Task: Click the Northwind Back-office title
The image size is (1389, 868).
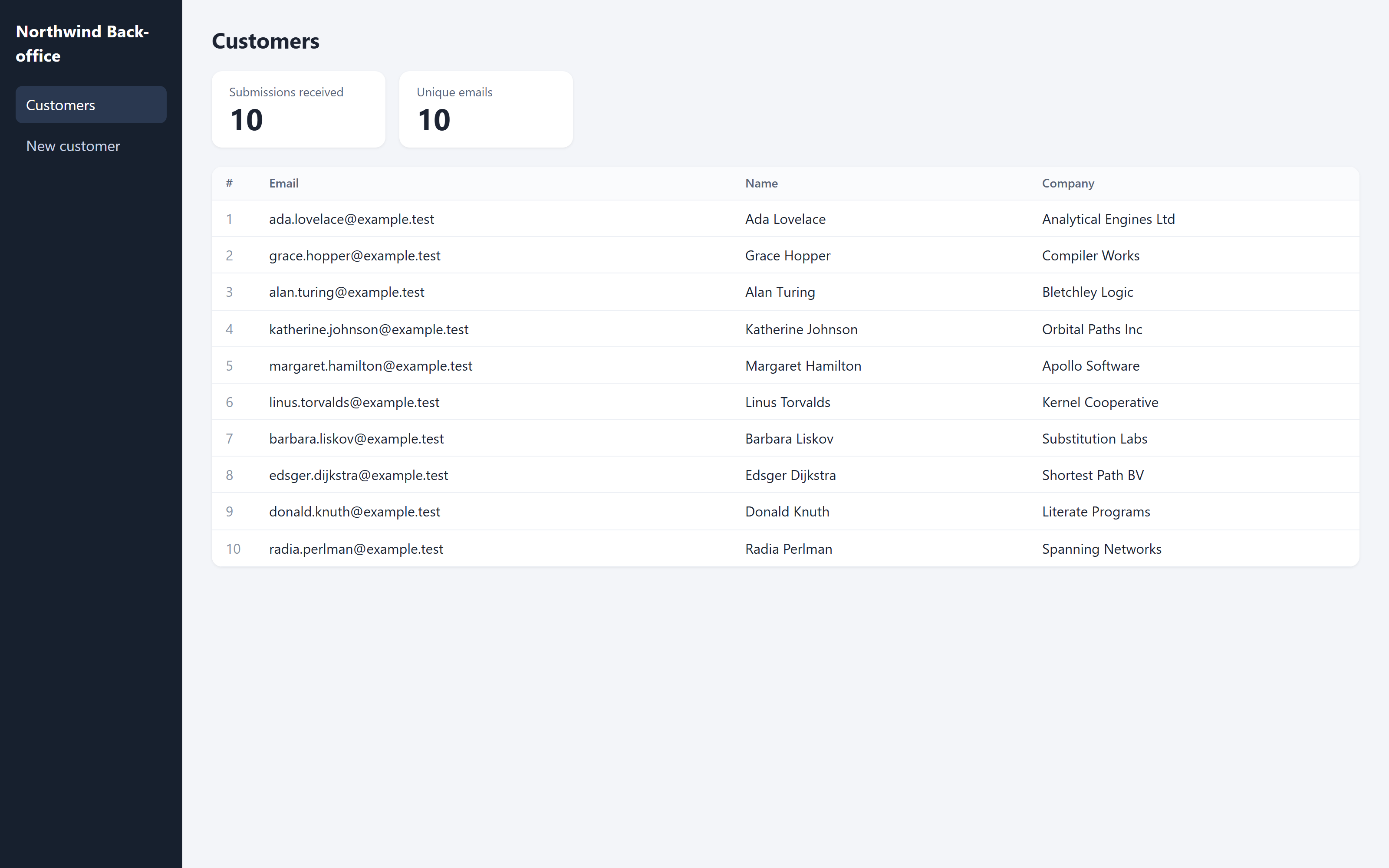Action: tap(82, 44)
